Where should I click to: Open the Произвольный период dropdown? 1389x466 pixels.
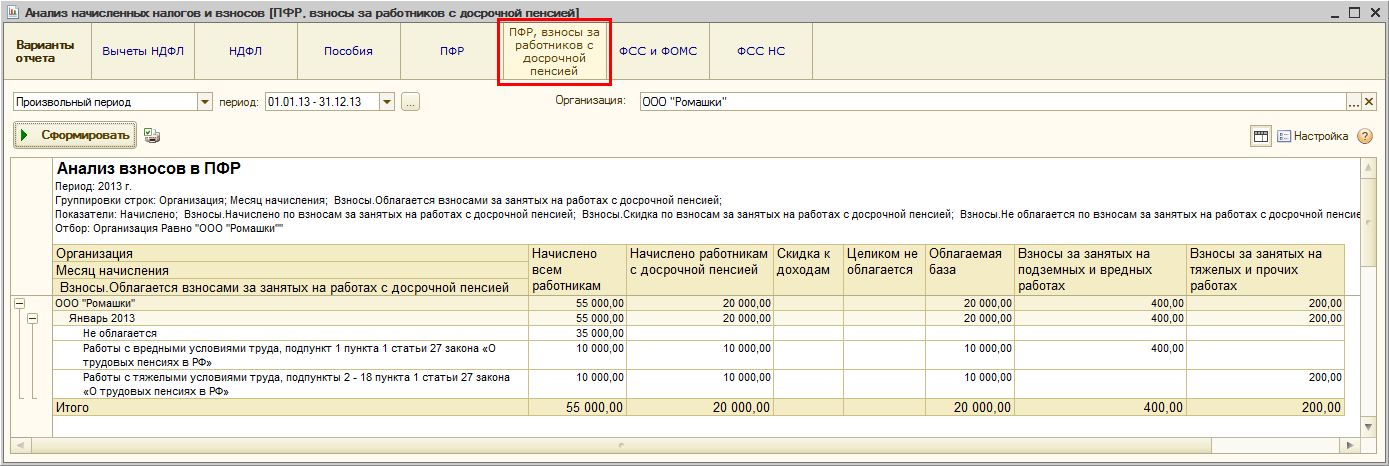pyautogui.click(x=206, y=101)
